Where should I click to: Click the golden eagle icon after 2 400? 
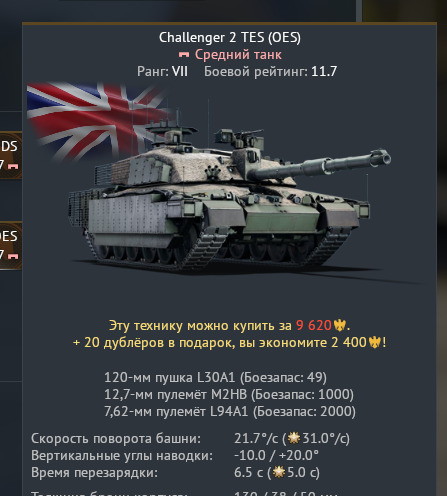374,343
